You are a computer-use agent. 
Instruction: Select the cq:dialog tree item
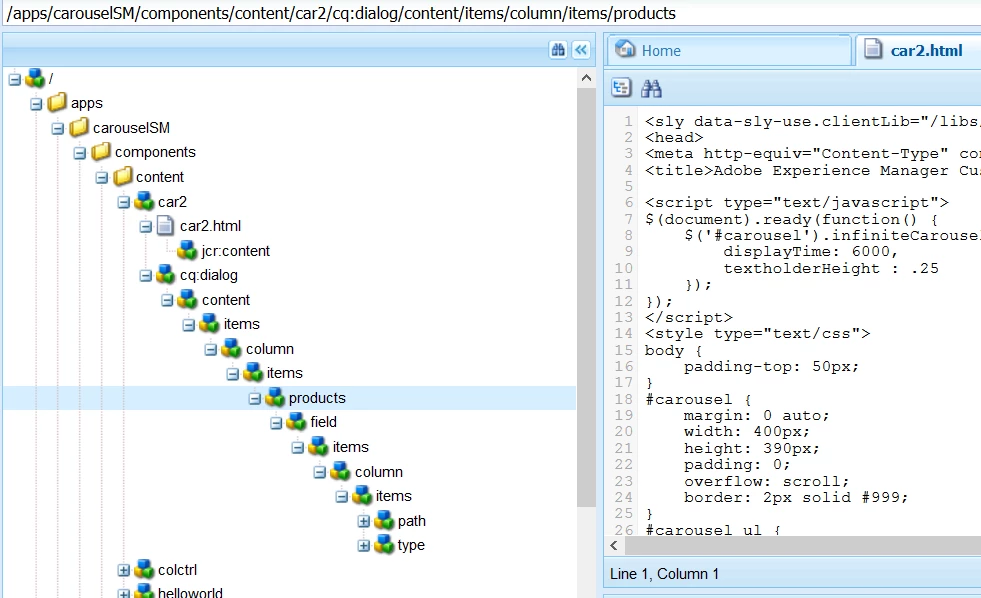pyautogui.click(x=209, y=275)
